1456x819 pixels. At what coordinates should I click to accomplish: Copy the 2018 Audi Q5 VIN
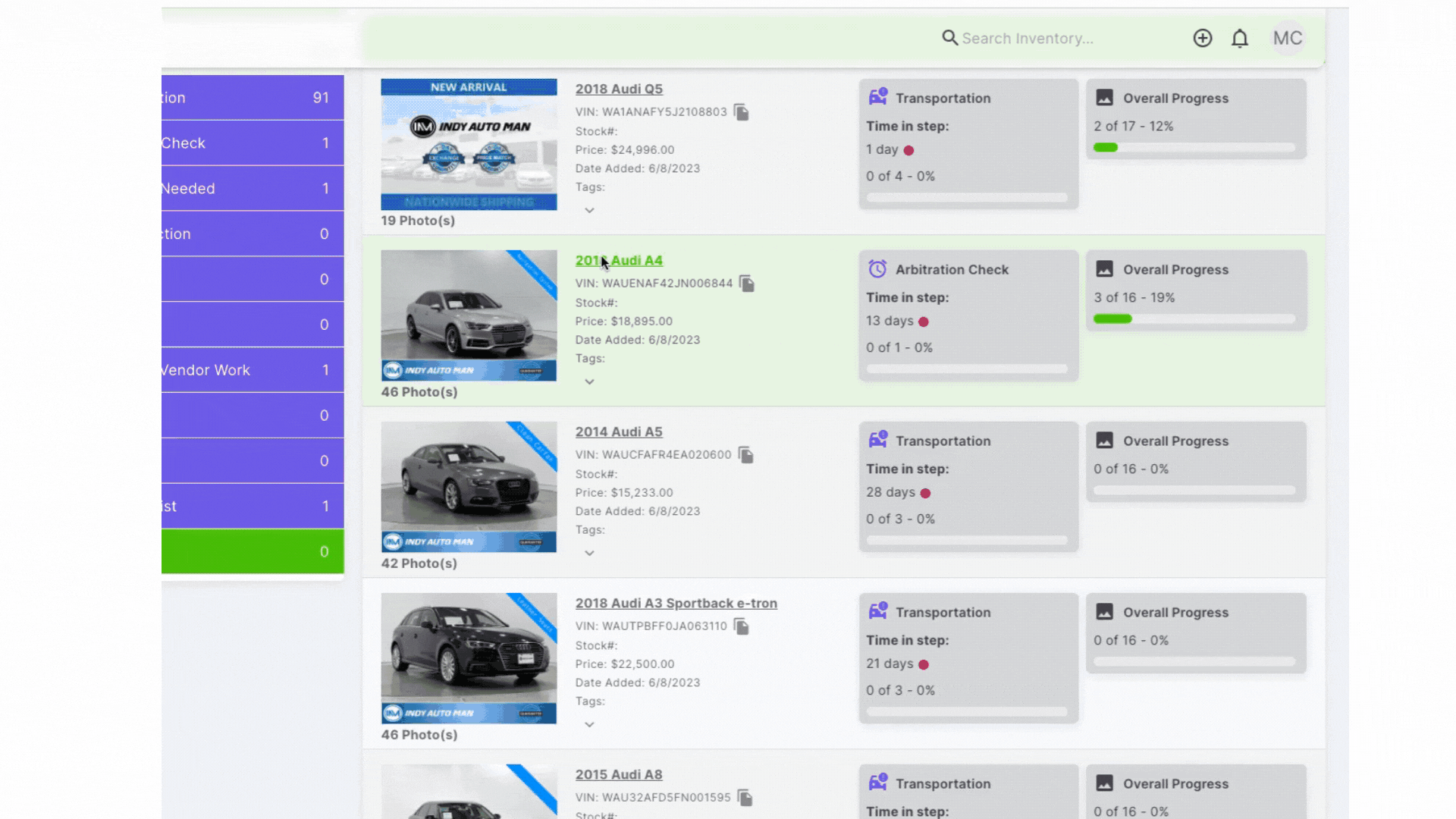tap(742, 112)
